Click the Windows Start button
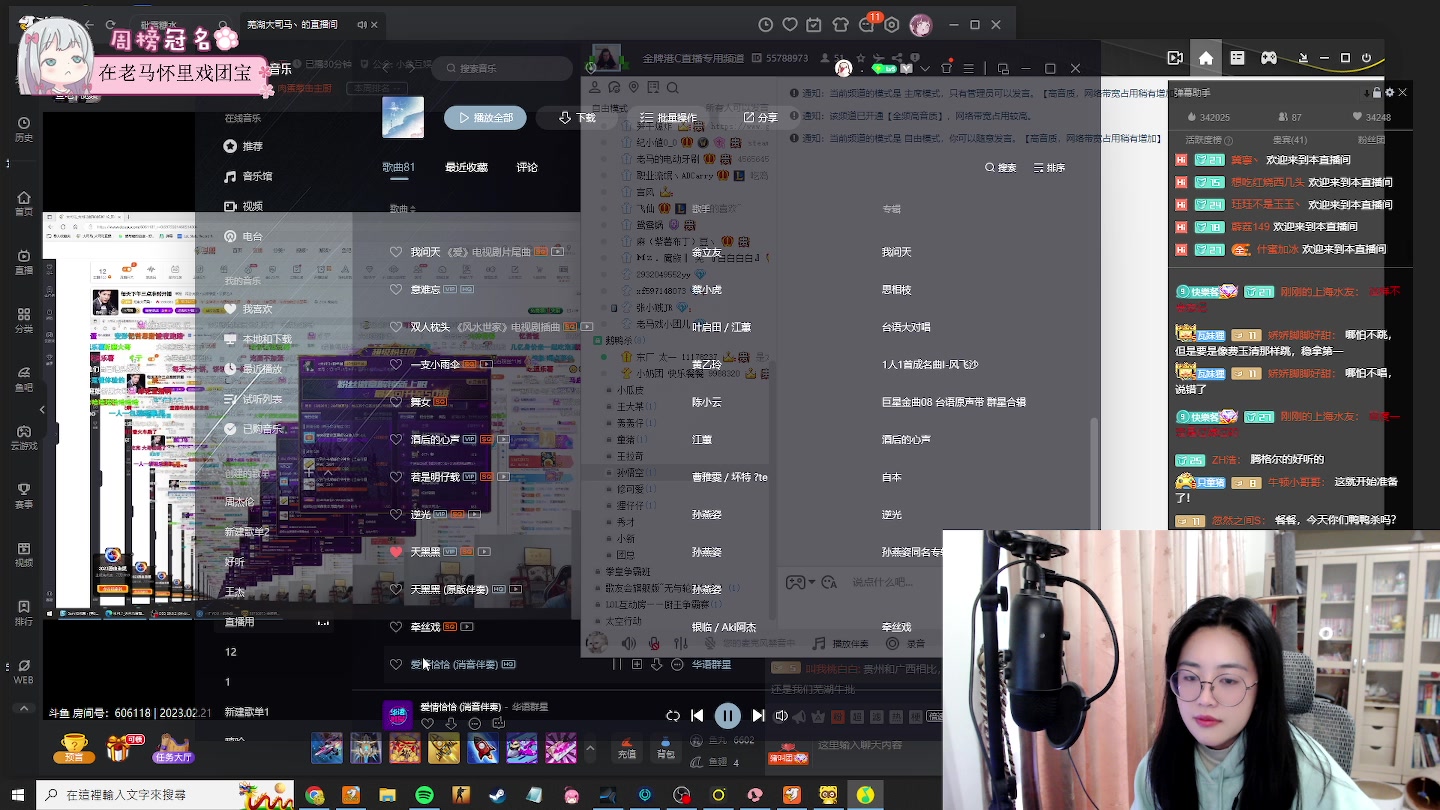The width and height of the screenshot is (1440, 810). tap(18, 795)
